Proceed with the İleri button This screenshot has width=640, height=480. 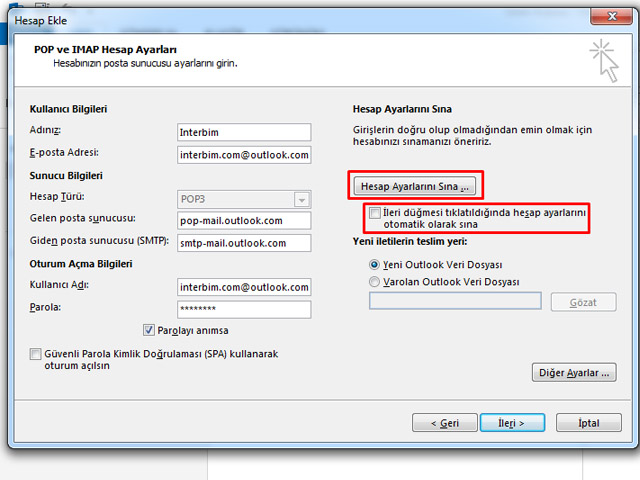(511, 423)
